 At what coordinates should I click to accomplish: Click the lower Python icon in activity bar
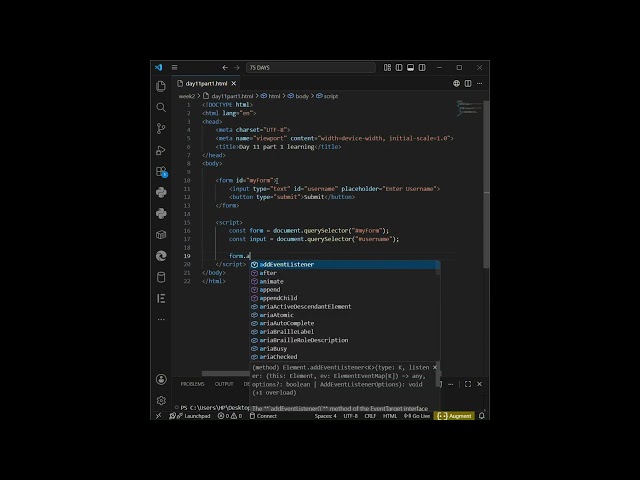coord(161,213)
